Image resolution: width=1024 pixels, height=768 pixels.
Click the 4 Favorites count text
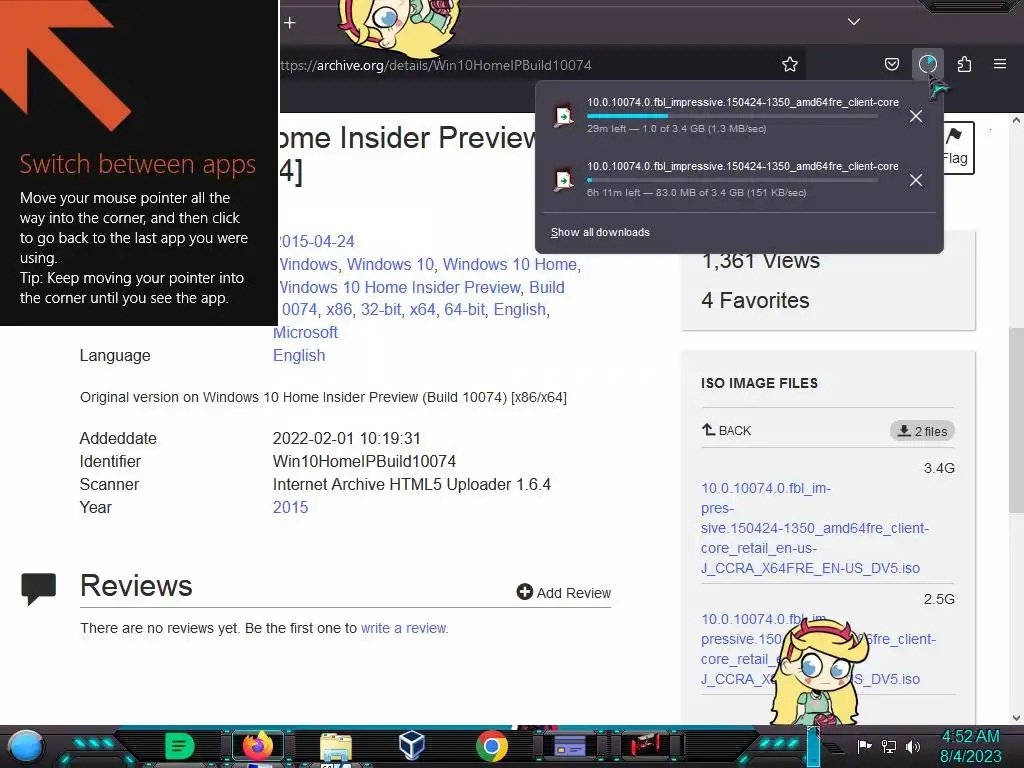click(756, 300)
